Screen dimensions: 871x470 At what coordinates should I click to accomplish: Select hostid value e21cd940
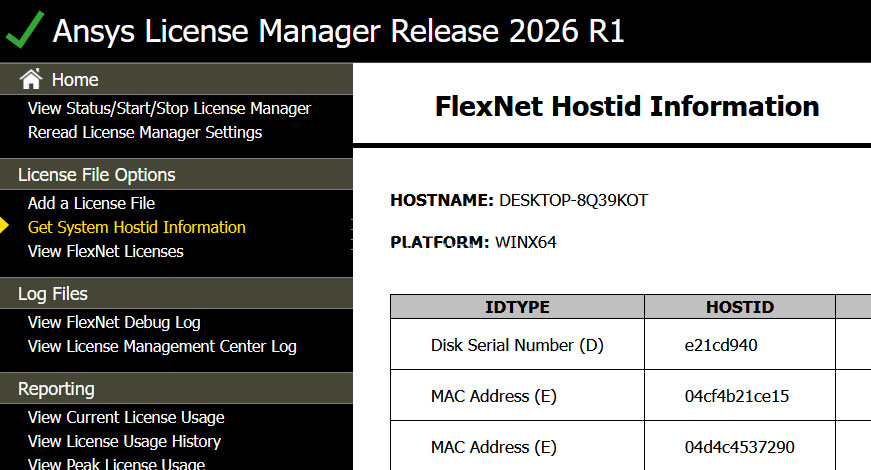[720, 345]
